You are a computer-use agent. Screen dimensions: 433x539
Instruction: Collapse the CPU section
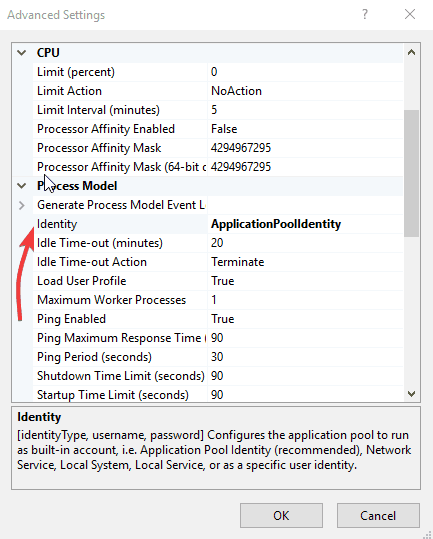[22, 53]
